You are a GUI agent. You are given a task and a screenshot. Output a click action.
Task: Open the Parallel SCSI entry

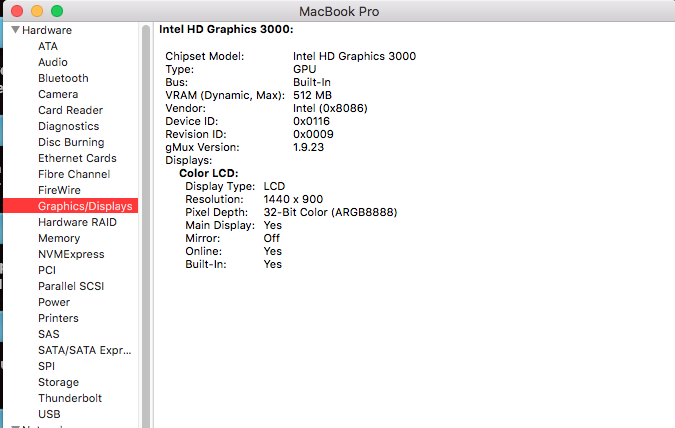71,286
